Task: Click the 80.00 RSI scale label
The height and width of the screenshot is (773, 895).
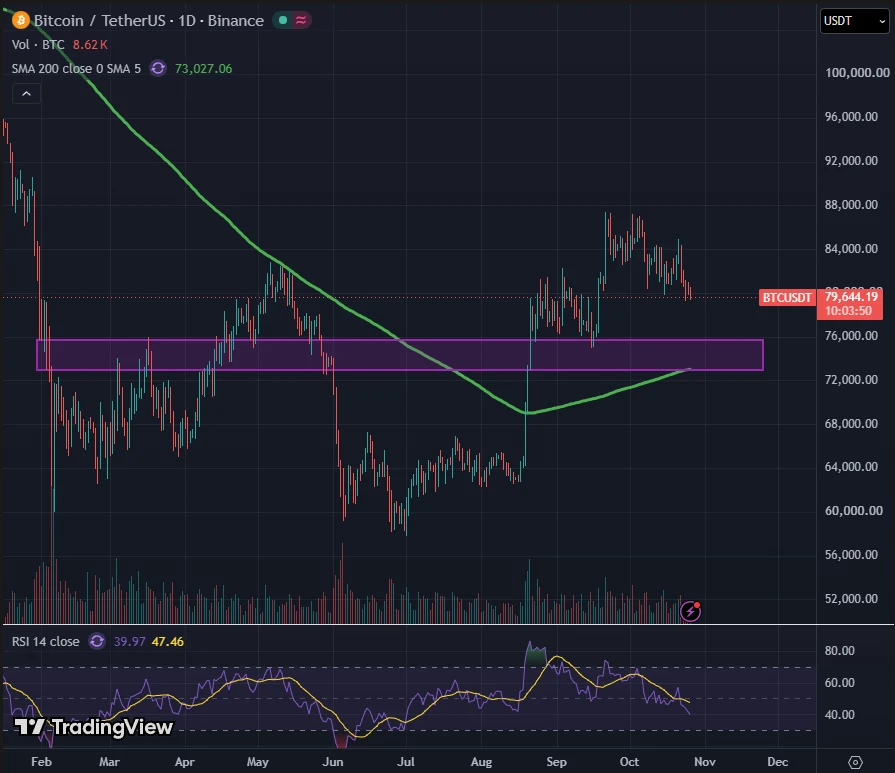Action: click(840, 650)
